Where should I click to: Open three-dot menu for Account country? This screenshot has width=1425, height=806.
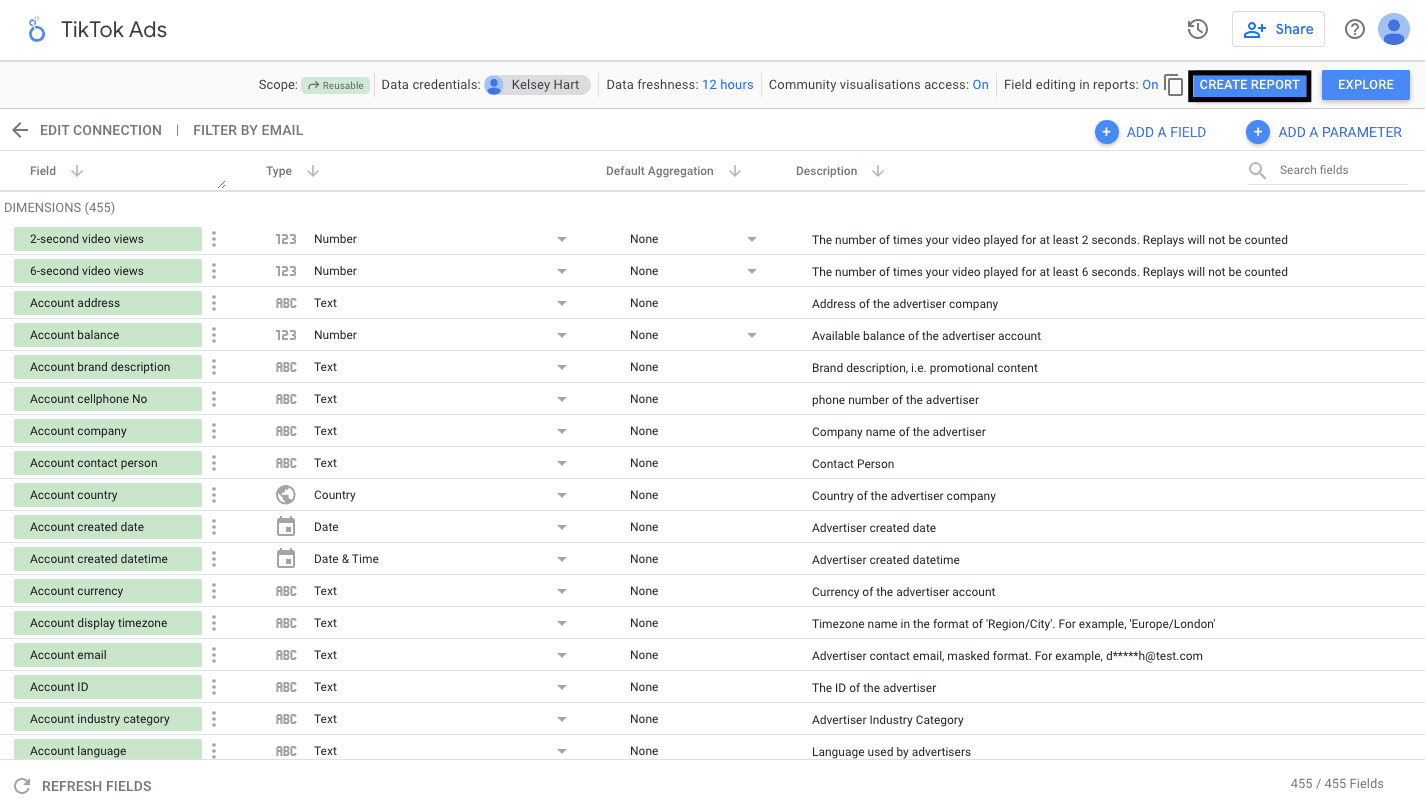click(214, 495)
